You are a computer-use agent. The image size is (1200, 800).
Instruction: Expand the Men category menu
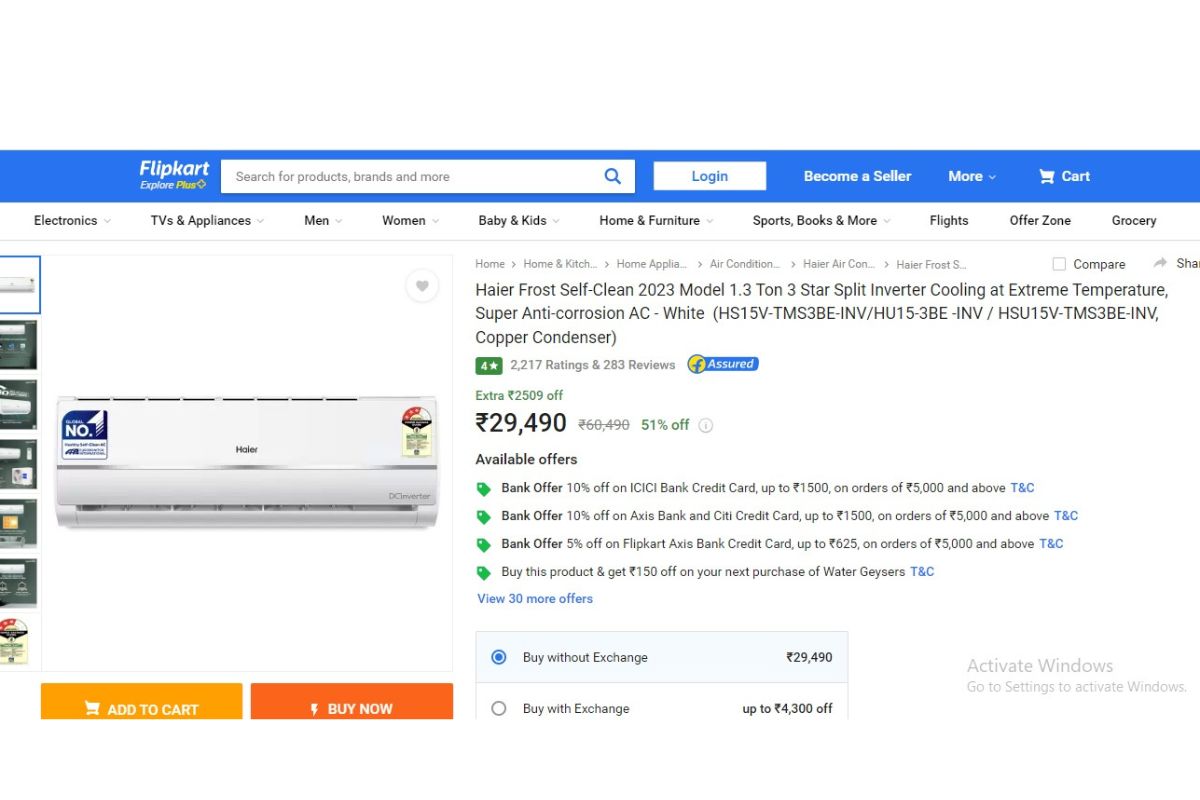coord(323,220)
